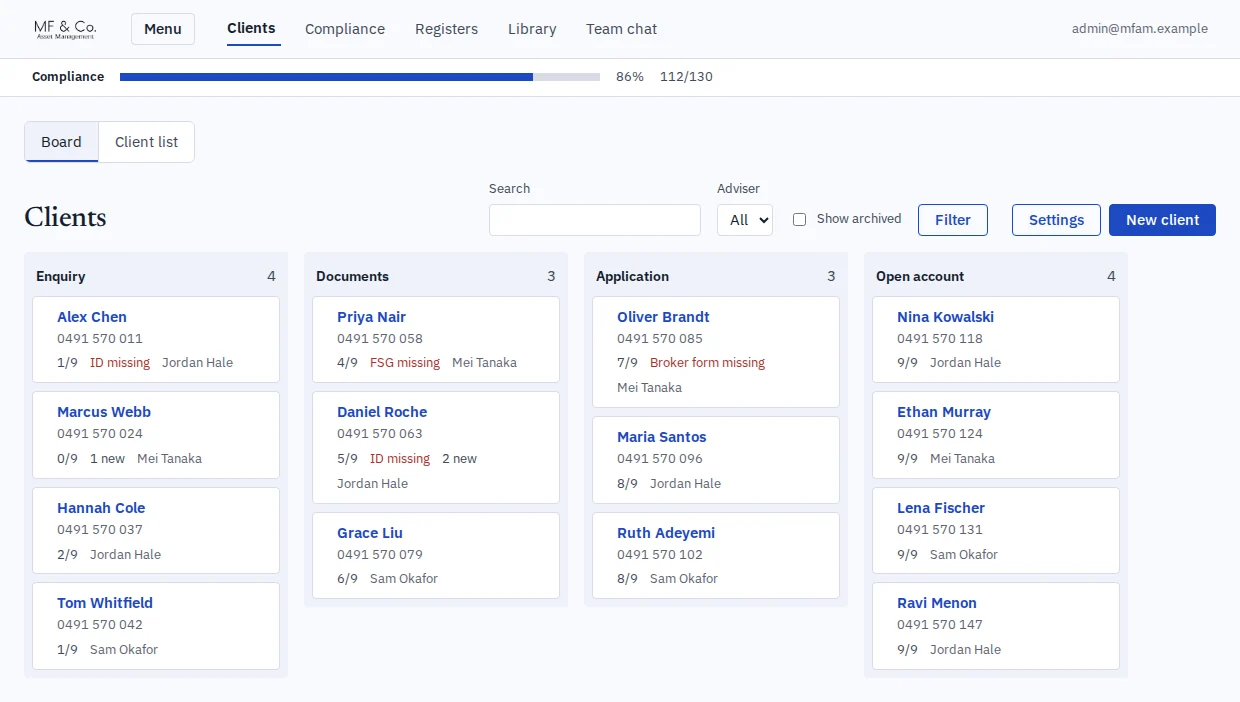Click phone number 0491 570 147

[x=940, y=625]
